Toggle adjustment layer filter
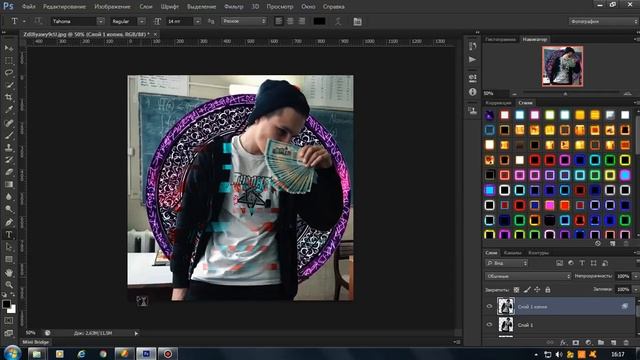 coord(571,263)
